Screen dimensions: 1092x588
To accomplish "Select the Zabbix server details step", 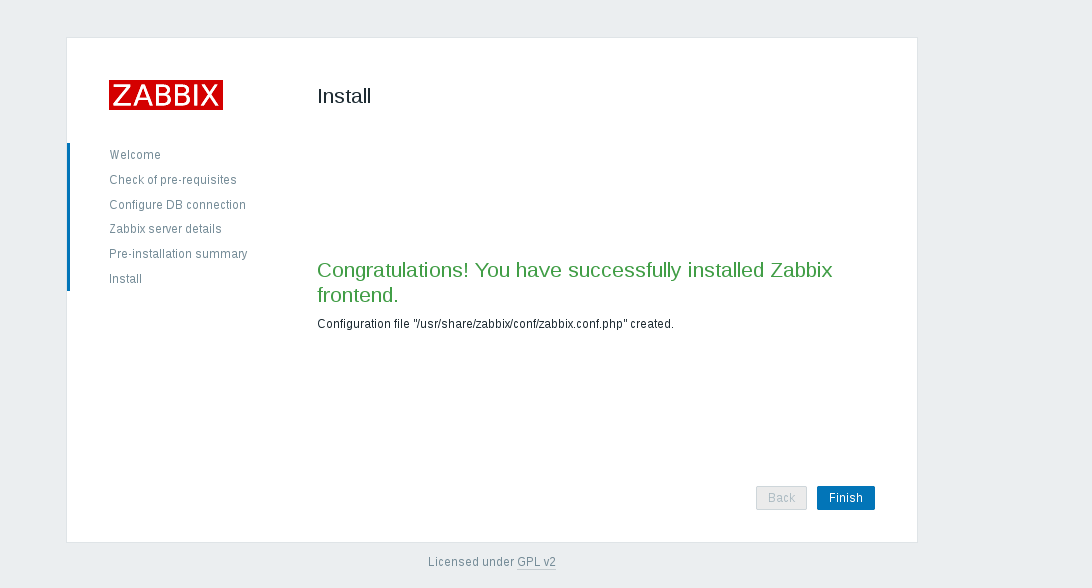I will tap(165, 229).
